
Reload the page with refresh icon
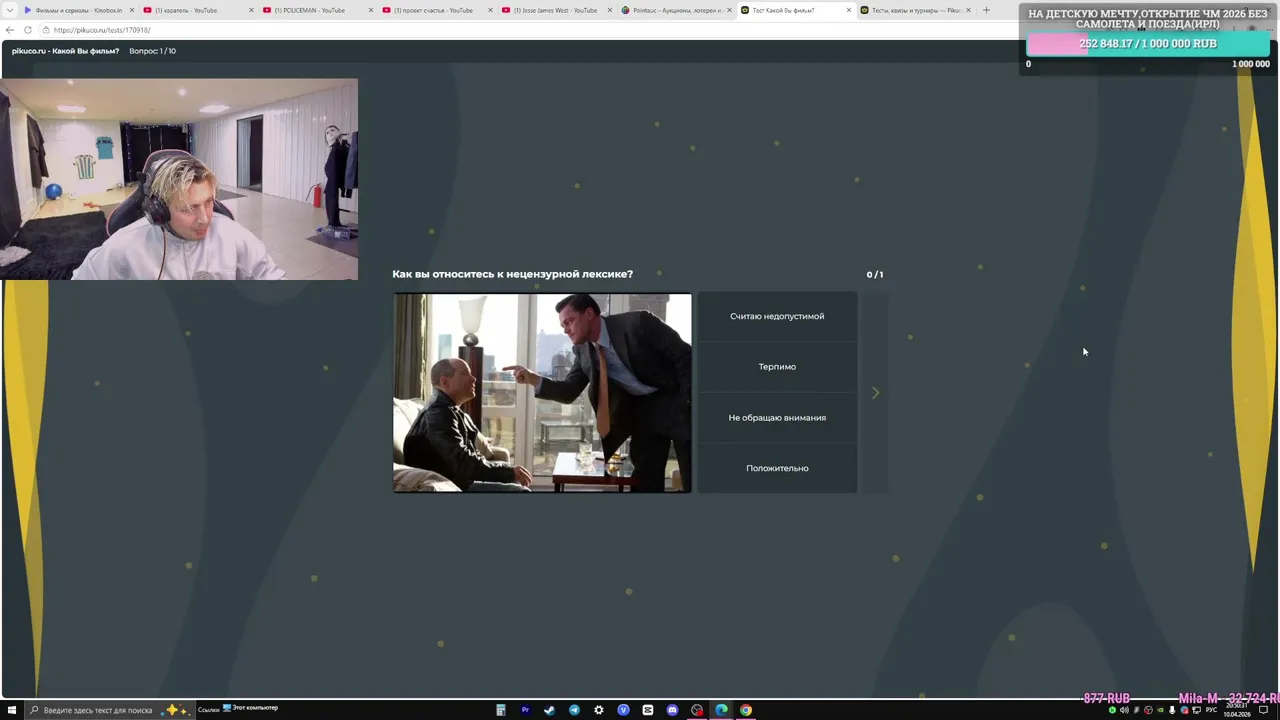click(x=28, y=30)
